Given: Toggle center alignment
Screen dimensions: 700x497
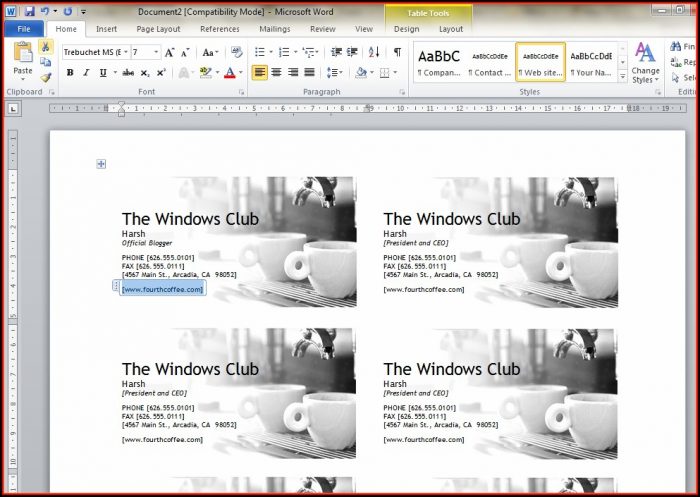Looking at the screenshot, I should click(276, 72).
